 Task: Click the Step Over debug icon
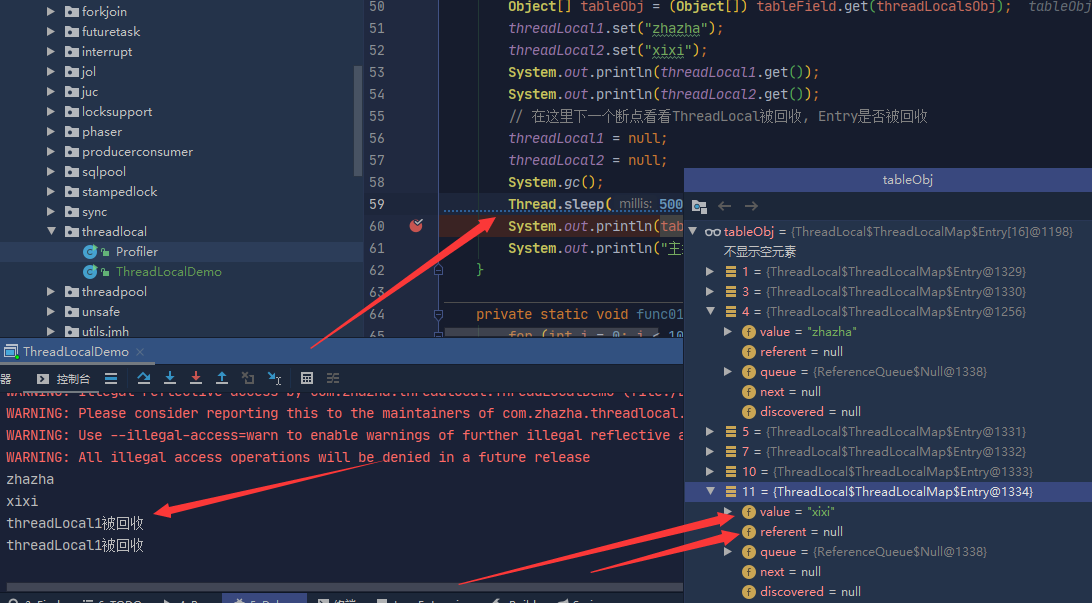[143, 378]
